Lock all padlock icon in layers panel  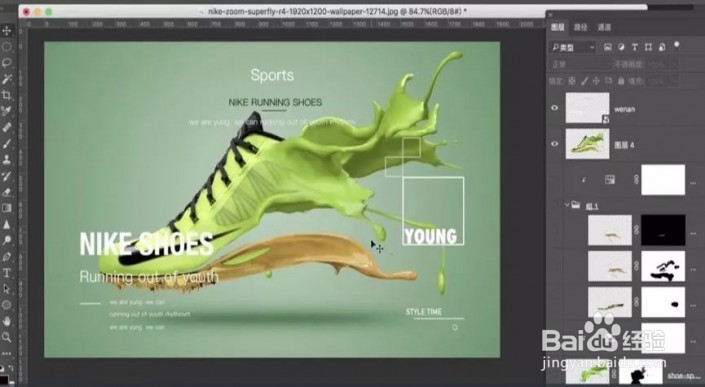(x=620, y=81)
